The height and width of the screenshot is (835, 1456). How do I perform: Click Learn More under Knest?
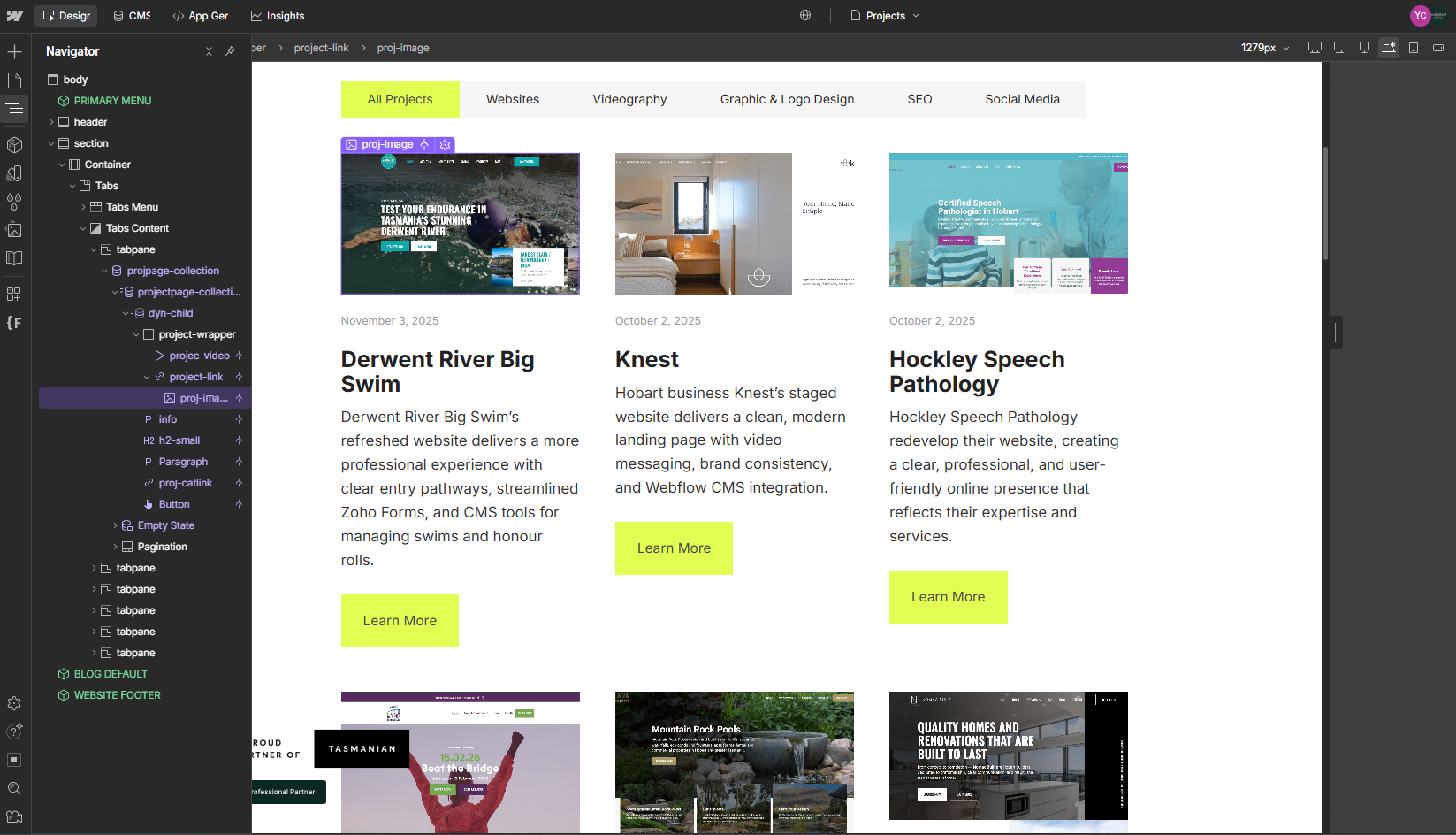point(674,548)
